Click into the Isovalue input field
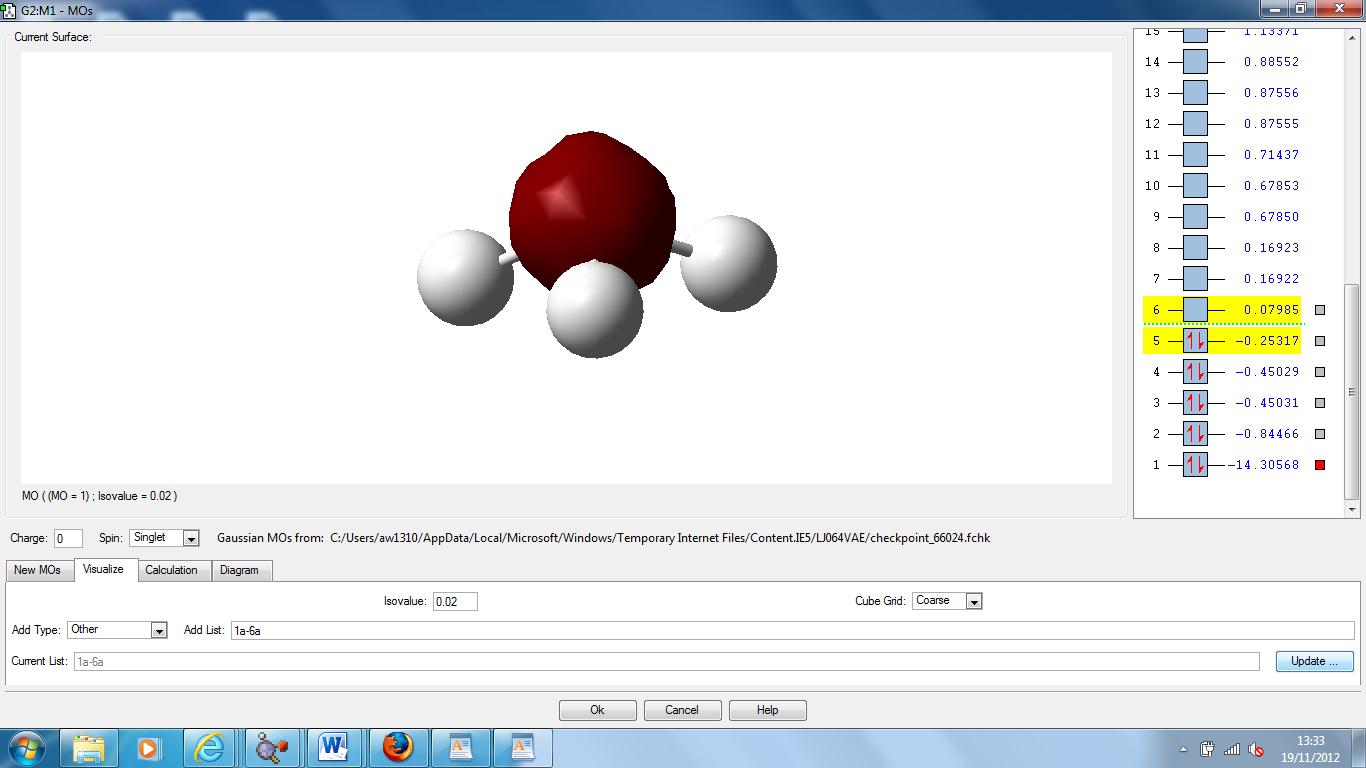The image size is (1366, 768). pos(455,601)
